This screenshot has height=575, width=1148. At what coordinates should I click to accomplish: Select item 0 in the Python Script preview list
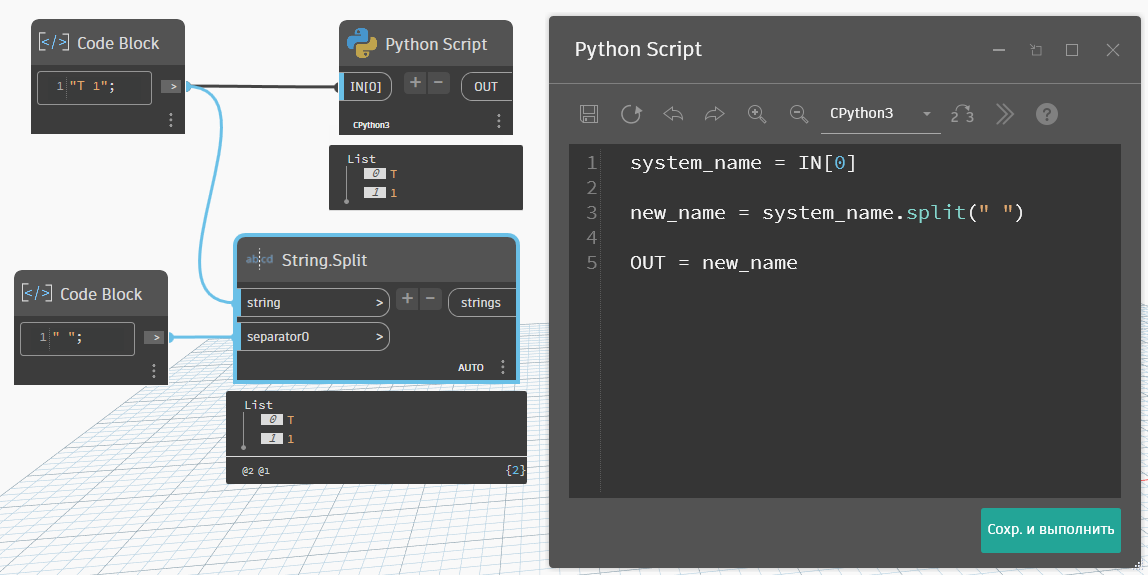[381, 174]
